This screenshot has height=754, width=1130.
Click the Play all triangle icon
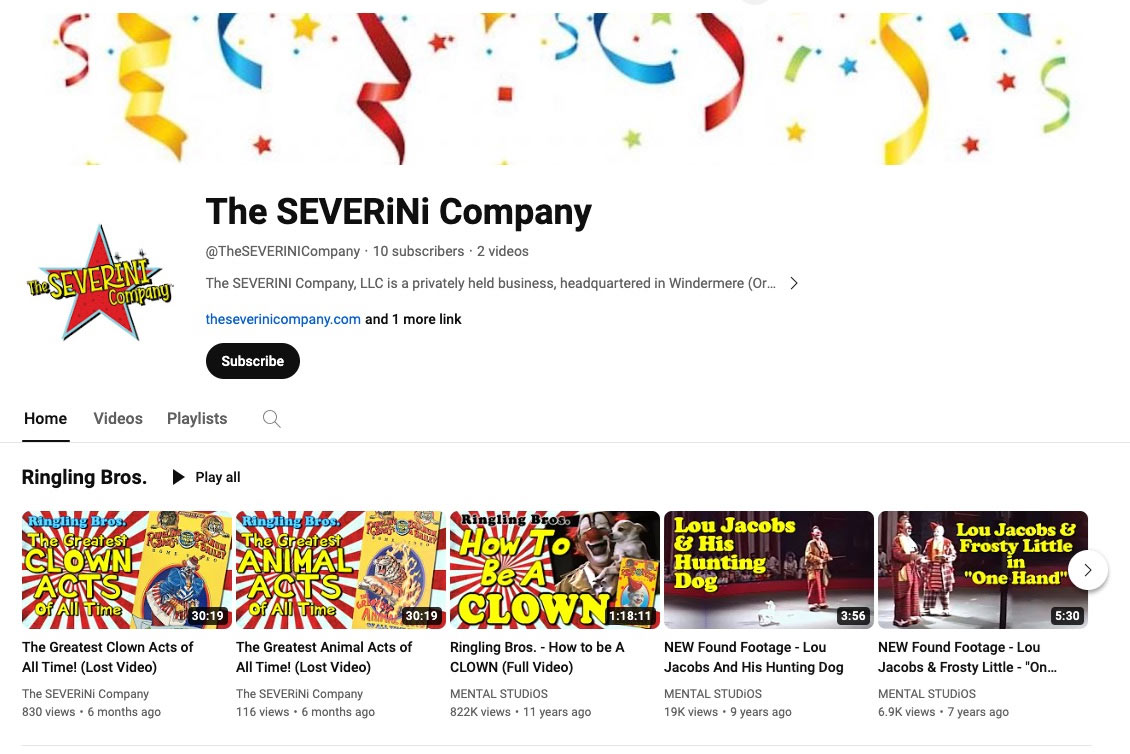tap(178, 477)
